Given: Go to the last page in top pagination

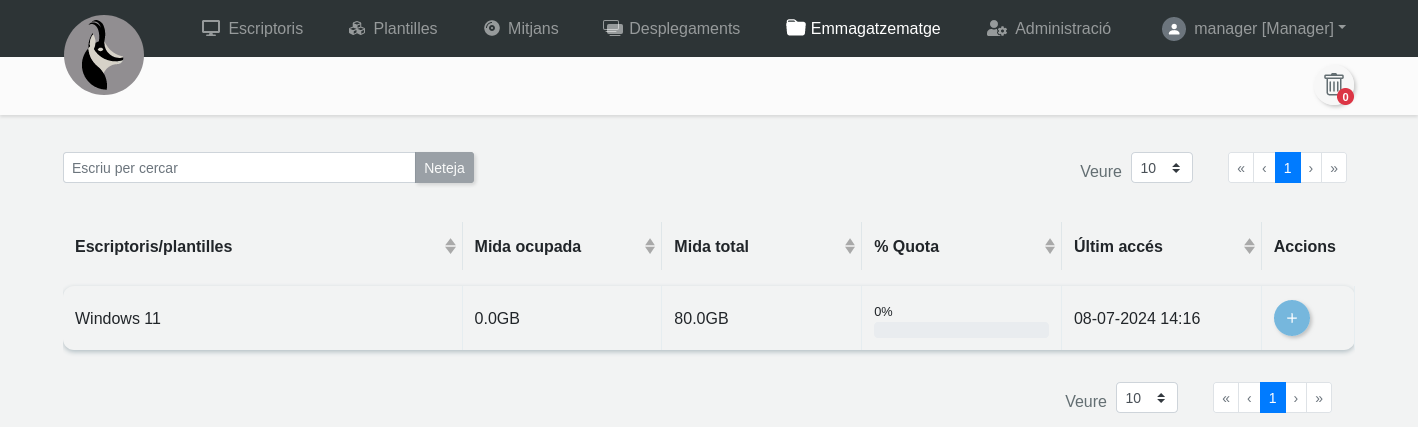Looking at the screenshot, I should [x=1334, y=168].
